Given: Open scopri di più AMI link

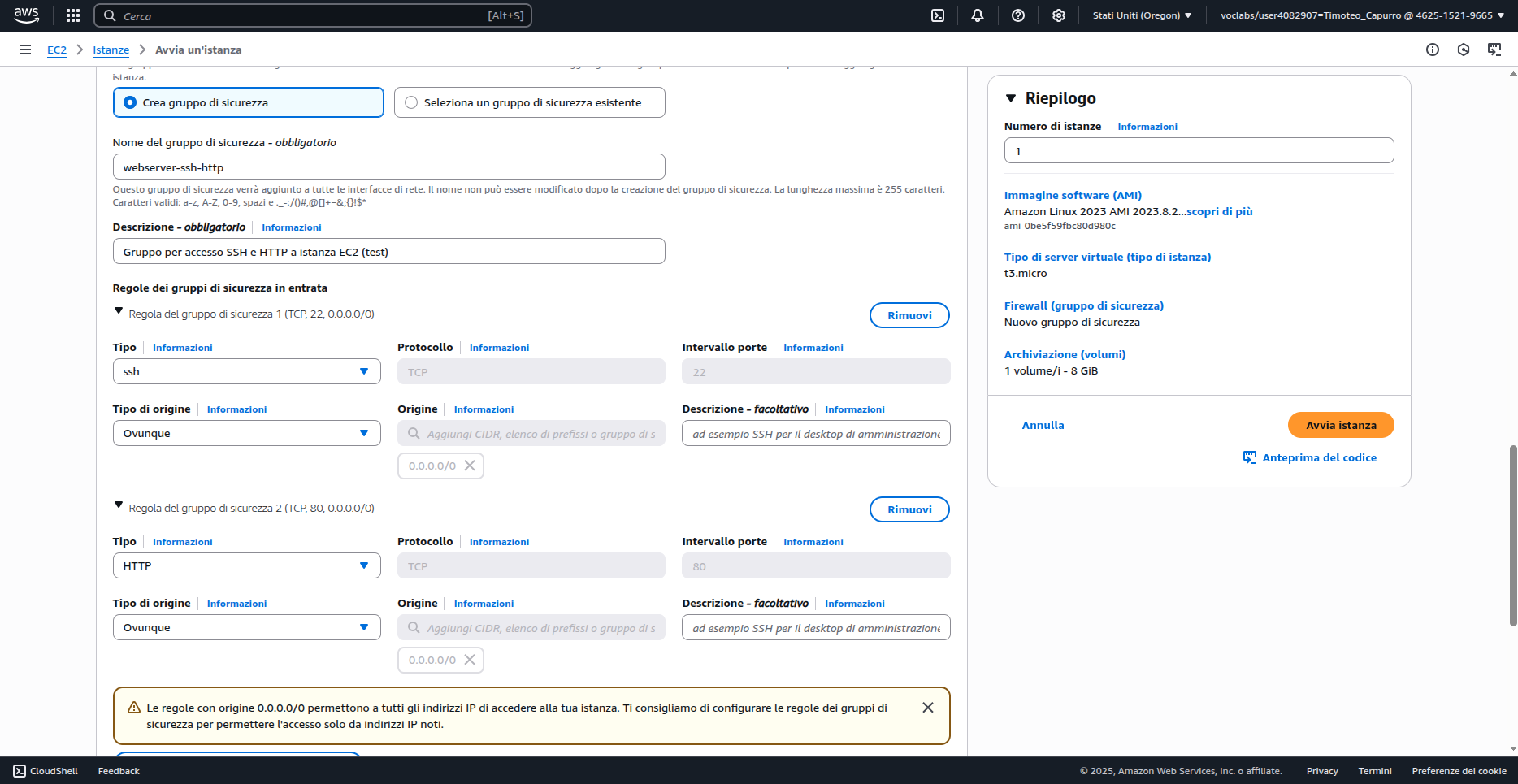Looking at the screenshot, I should (x=1220, y=211).
